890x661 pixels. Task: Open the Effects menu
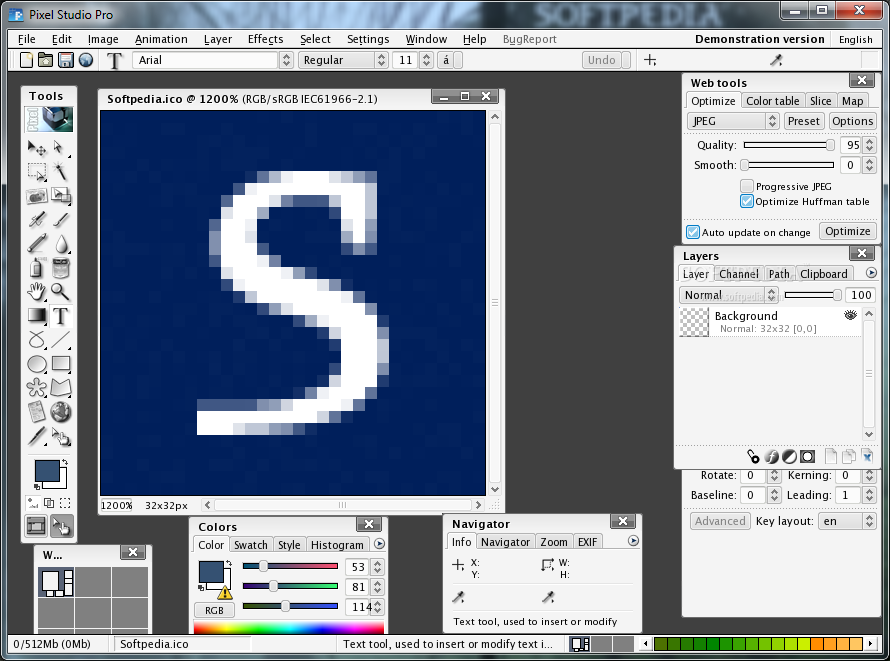265,39
